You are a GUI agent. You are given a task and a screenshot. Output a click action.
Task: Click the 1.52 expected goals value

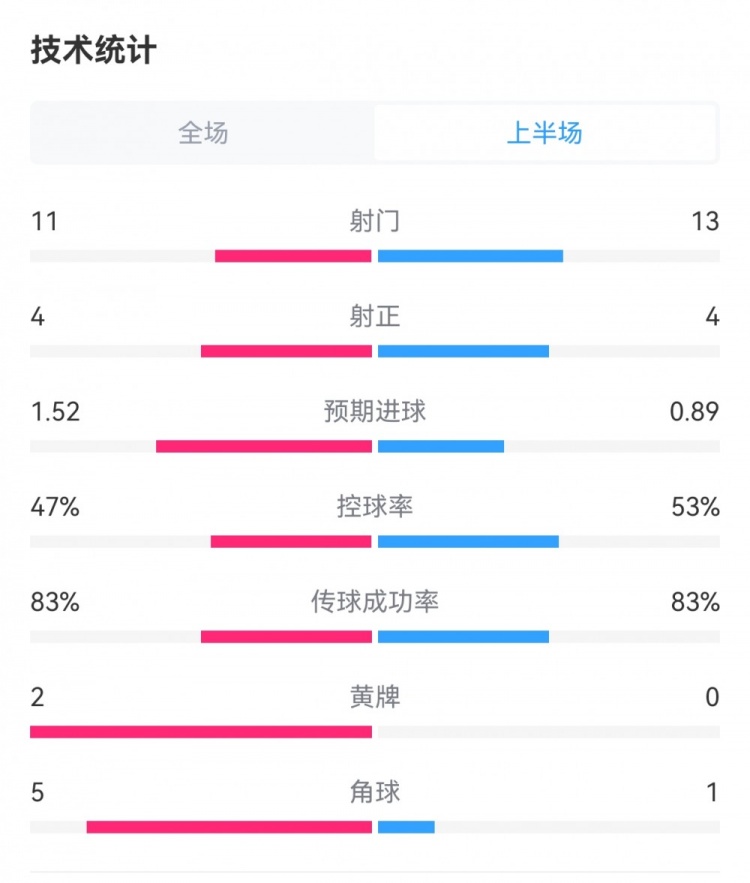click(55, 411)
